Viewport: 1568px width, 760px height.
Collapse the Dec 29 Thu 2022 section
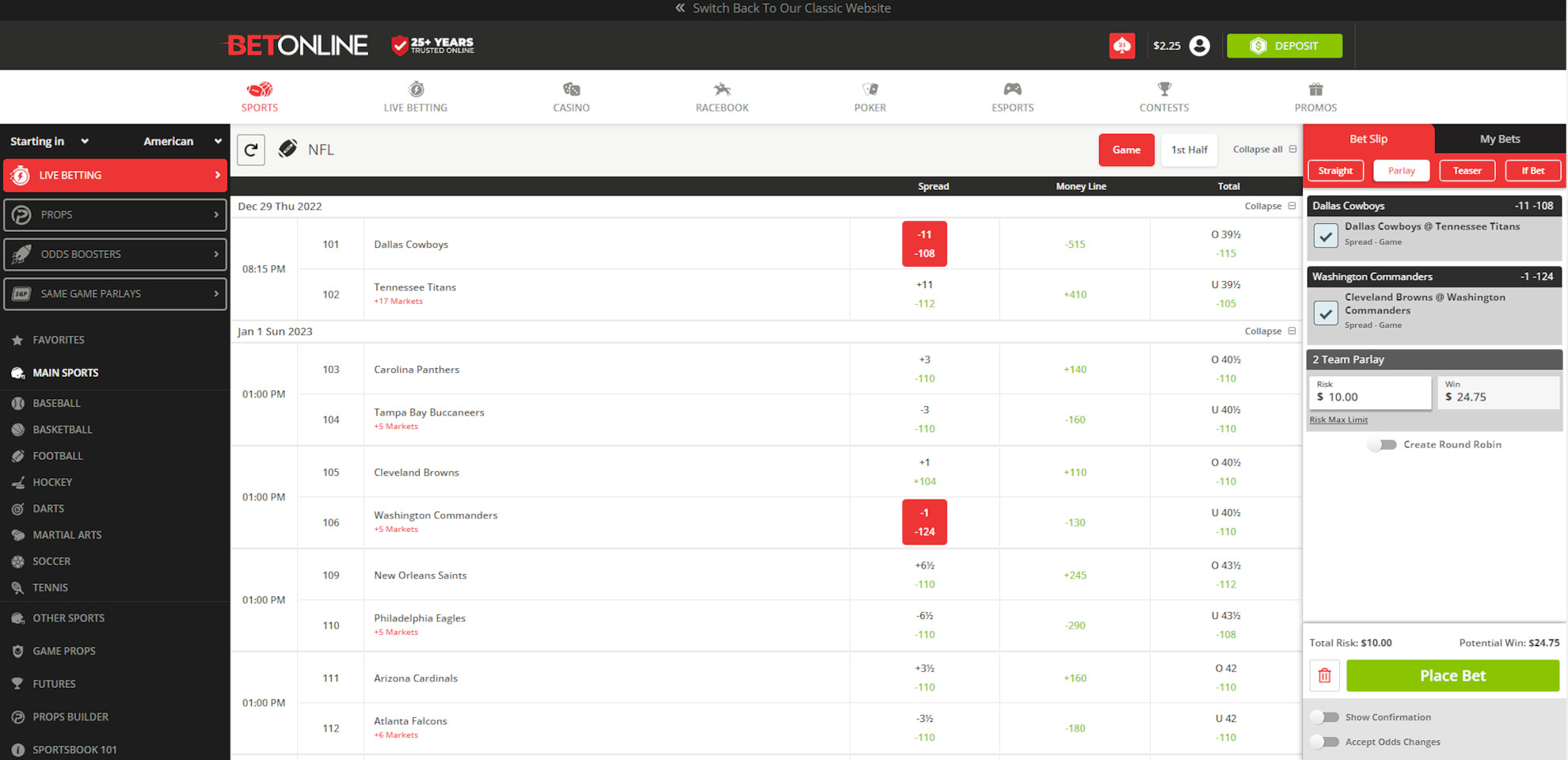[1270, 206]
